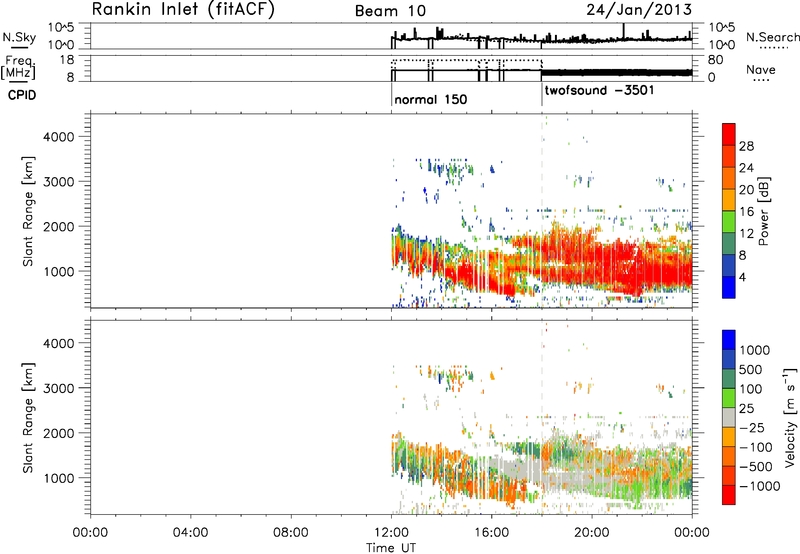Click the 'Slant Range [km]' label of velocity panel
The height and width of the screenshot is (554, 800).
coord(28,418)
